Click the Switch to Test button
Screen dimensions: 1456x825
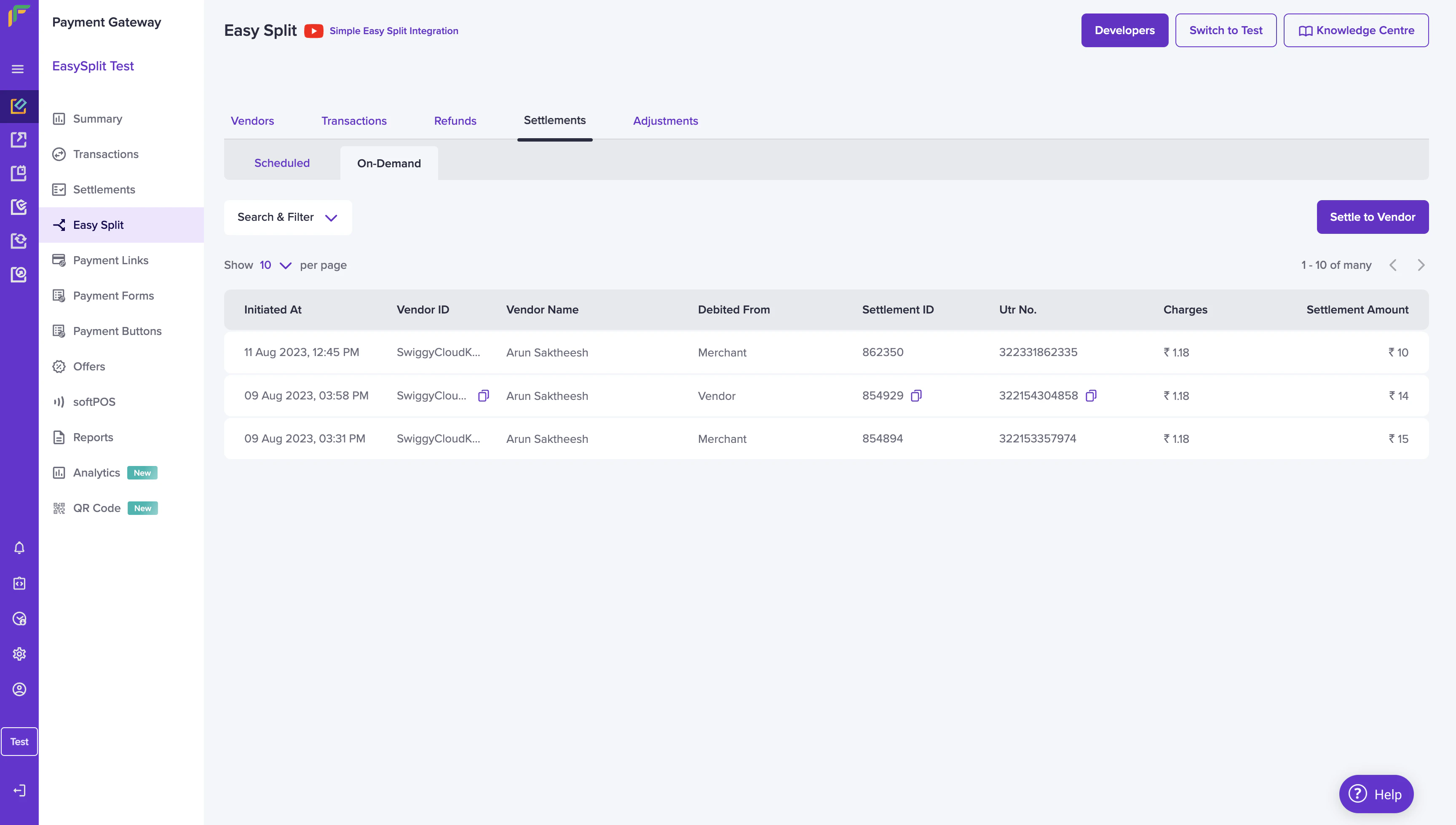1226,31
